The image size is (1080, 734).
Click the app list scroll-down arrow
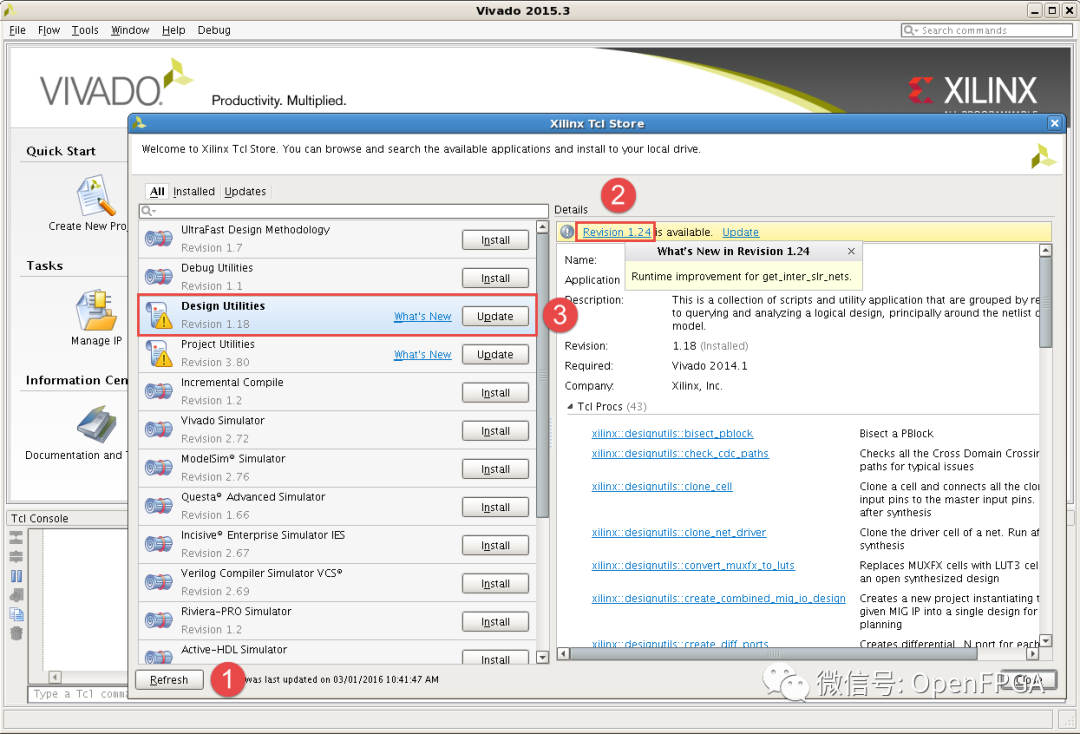pos(542,658)
